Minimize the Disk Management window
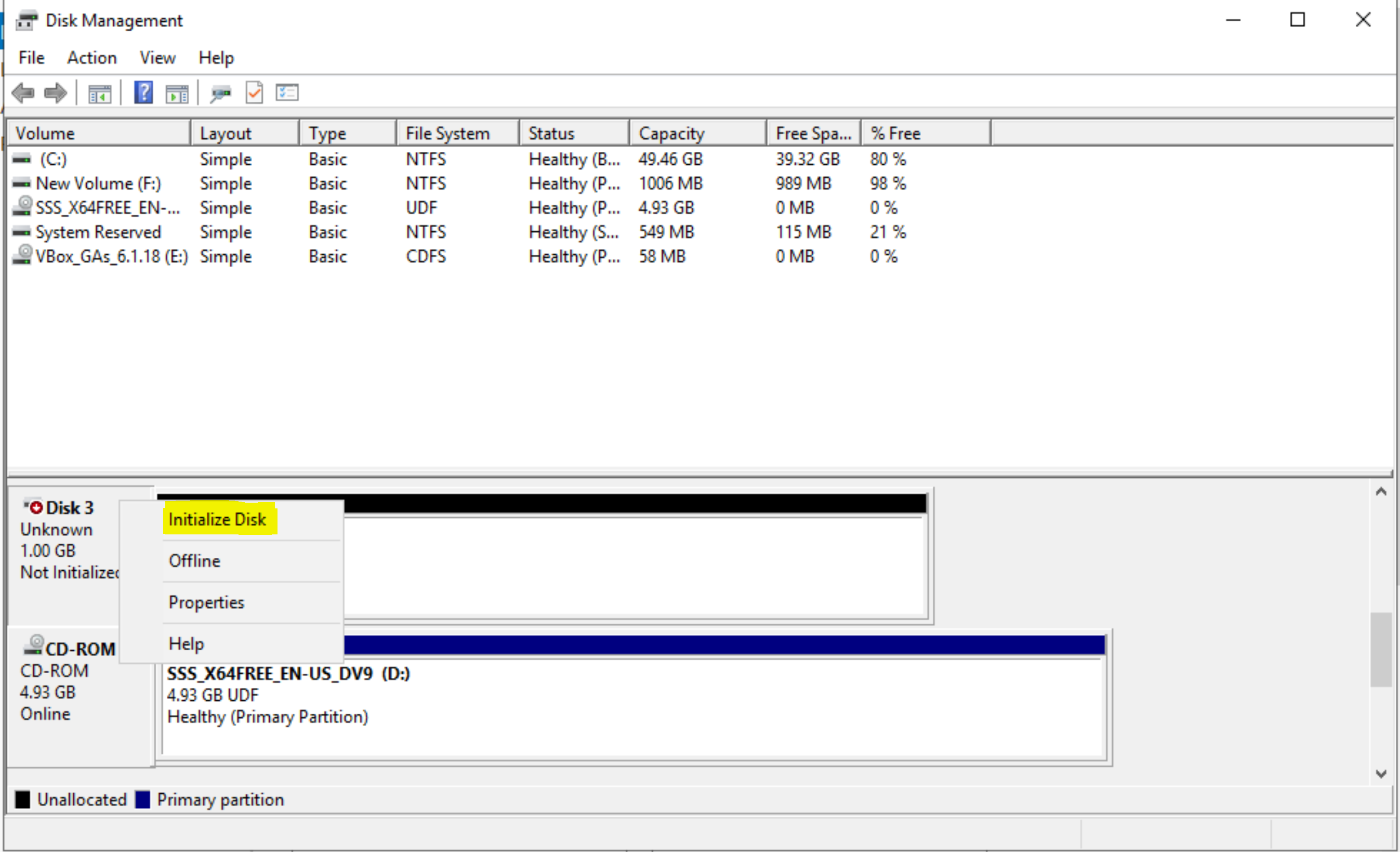1400x852 pixels. tap(1233, 20)
